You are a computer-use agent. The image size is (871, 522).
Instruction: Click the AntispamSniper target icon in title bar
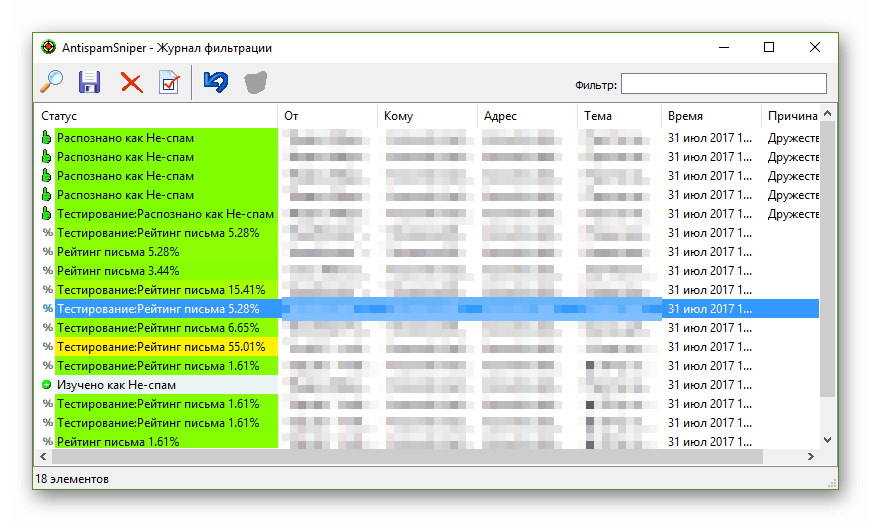(x=49, y=47)
